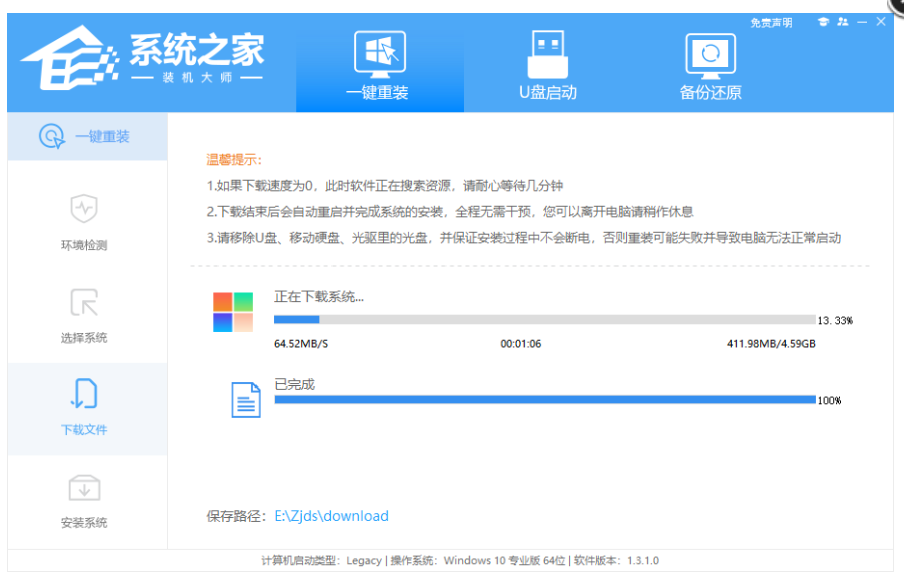This screenshot has height=586, width=904.
Task: Click the 100% completion label
Action: [x=829, y=400]
